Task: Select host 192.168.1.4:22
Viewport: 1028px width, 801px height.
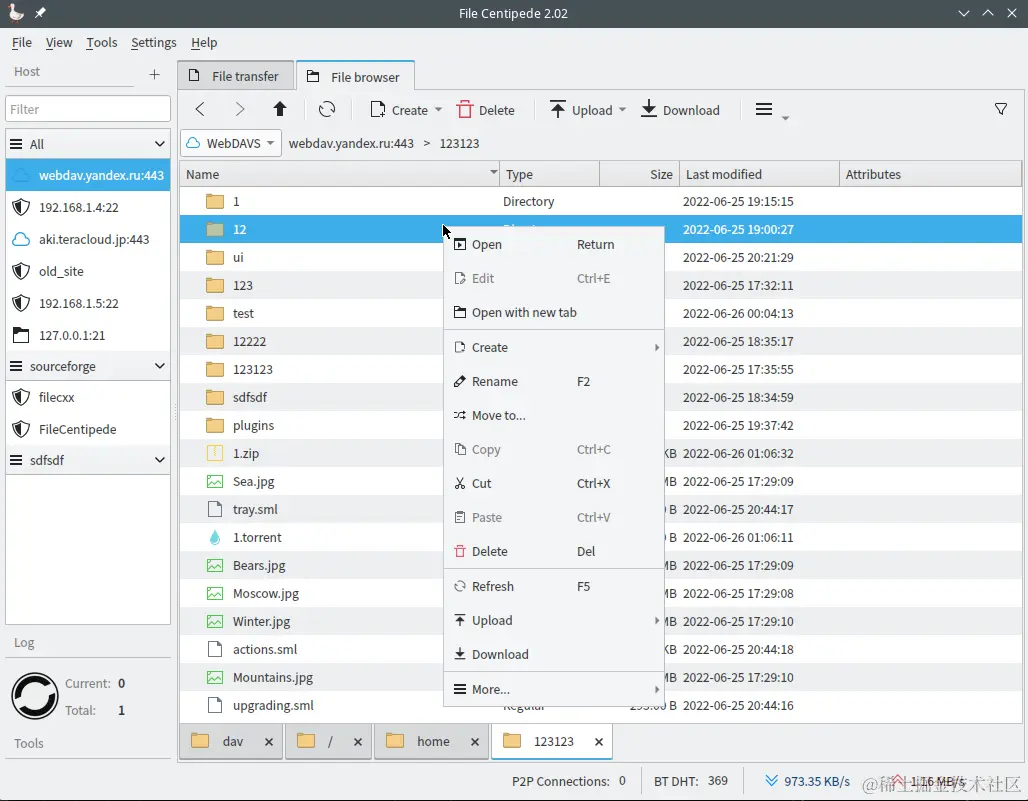Action: 88,208
